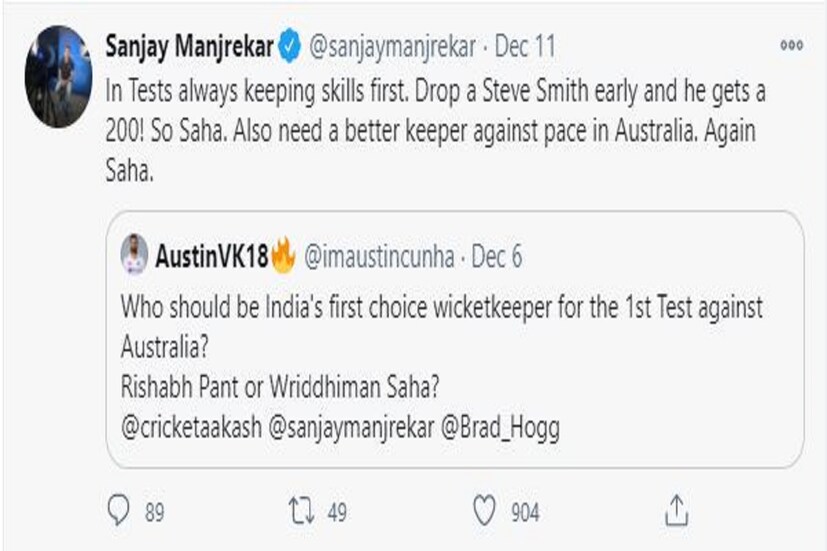
Task: Click the Dec 6 quoted timestamp
Action: click(x=497, y=257)
